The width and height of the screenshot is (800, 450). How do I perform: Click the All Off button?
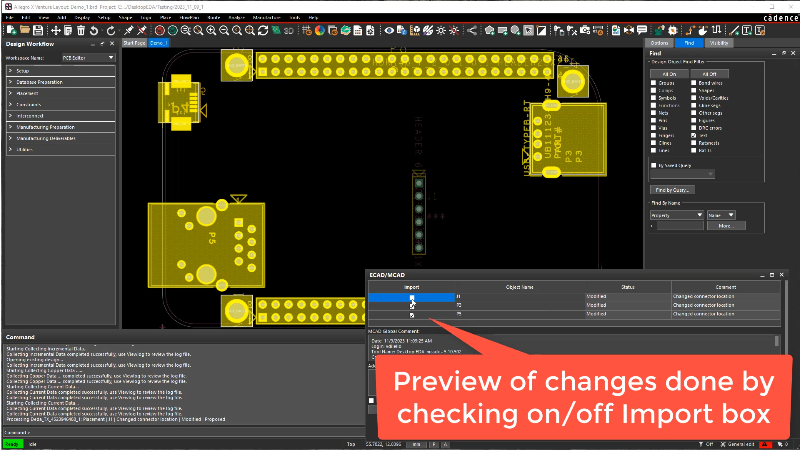[x=708, y=74]
